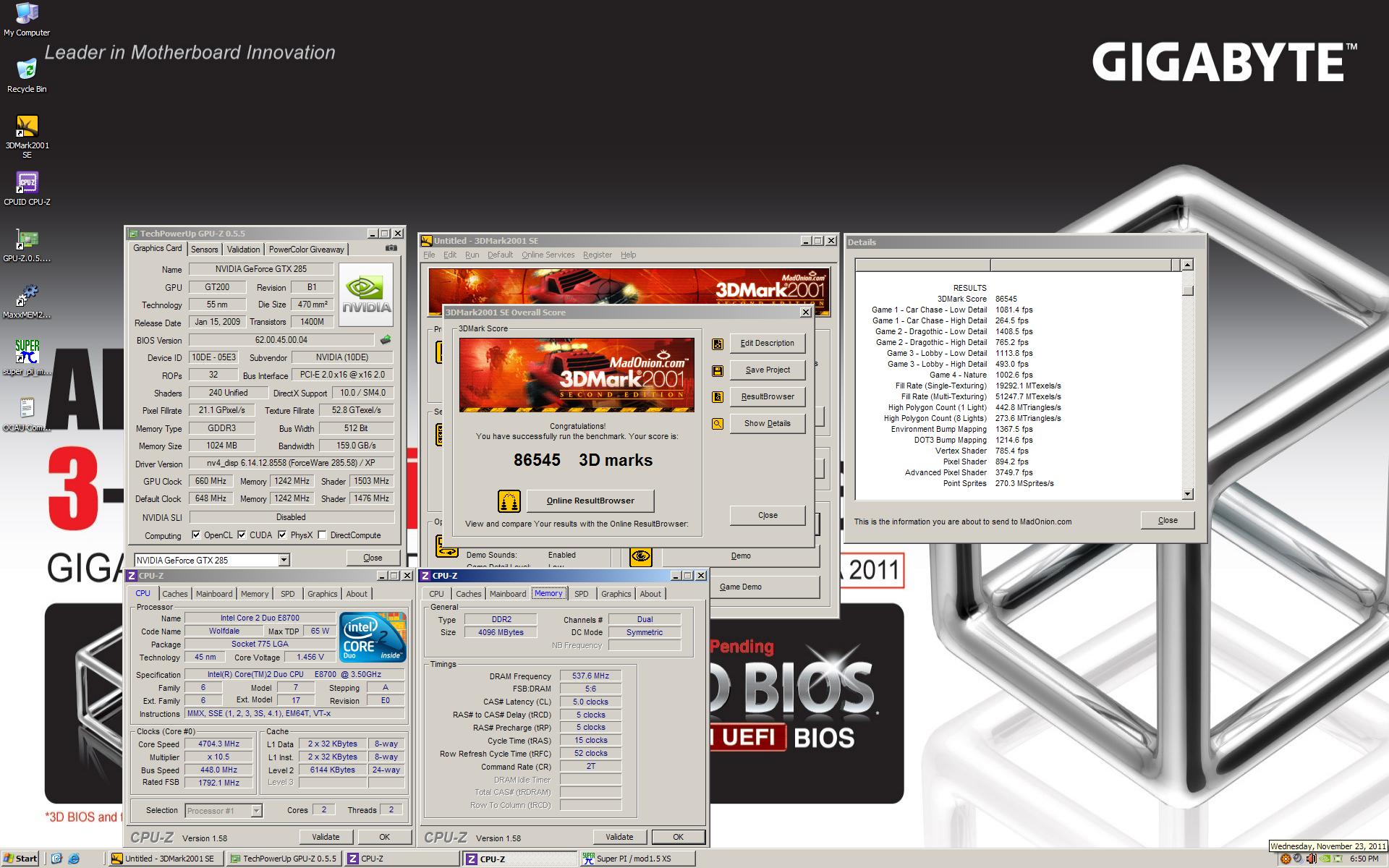Click Super PI taskbar button
The width and height of the screenshot is (1389, 868).
coord(637,859)
